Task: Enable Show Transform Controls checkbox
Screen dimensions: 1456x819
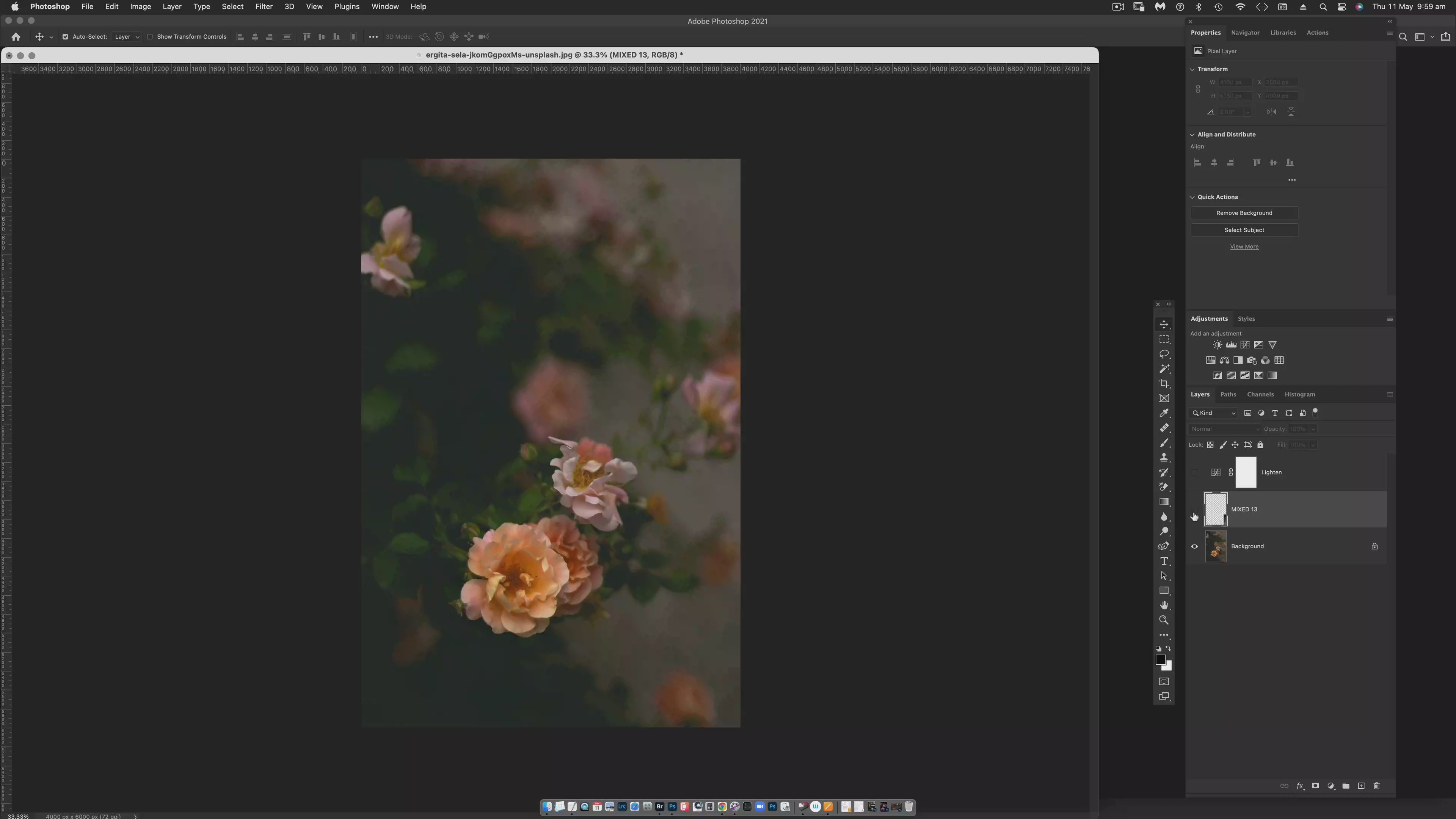Action: click(150, 37)
